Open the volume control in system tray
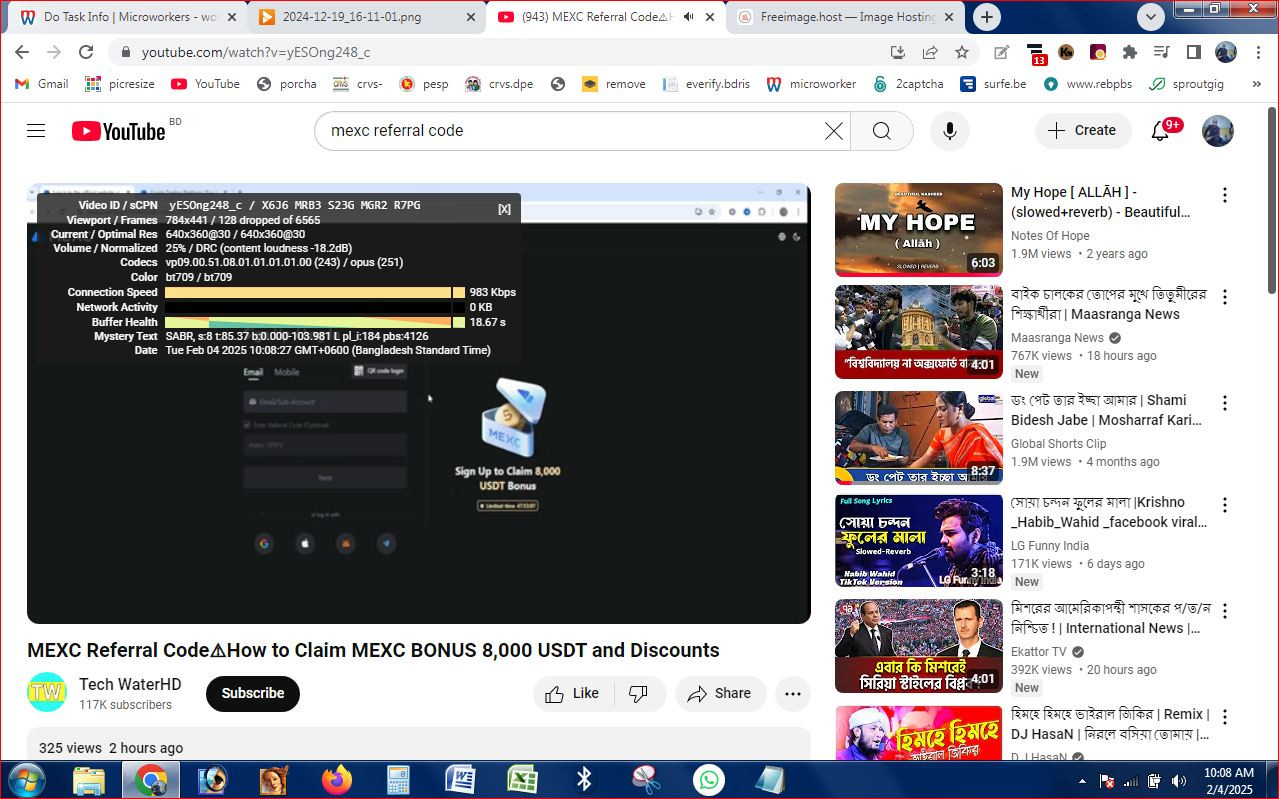Viewport: 1279px width, 799px height. [1178, 781]
